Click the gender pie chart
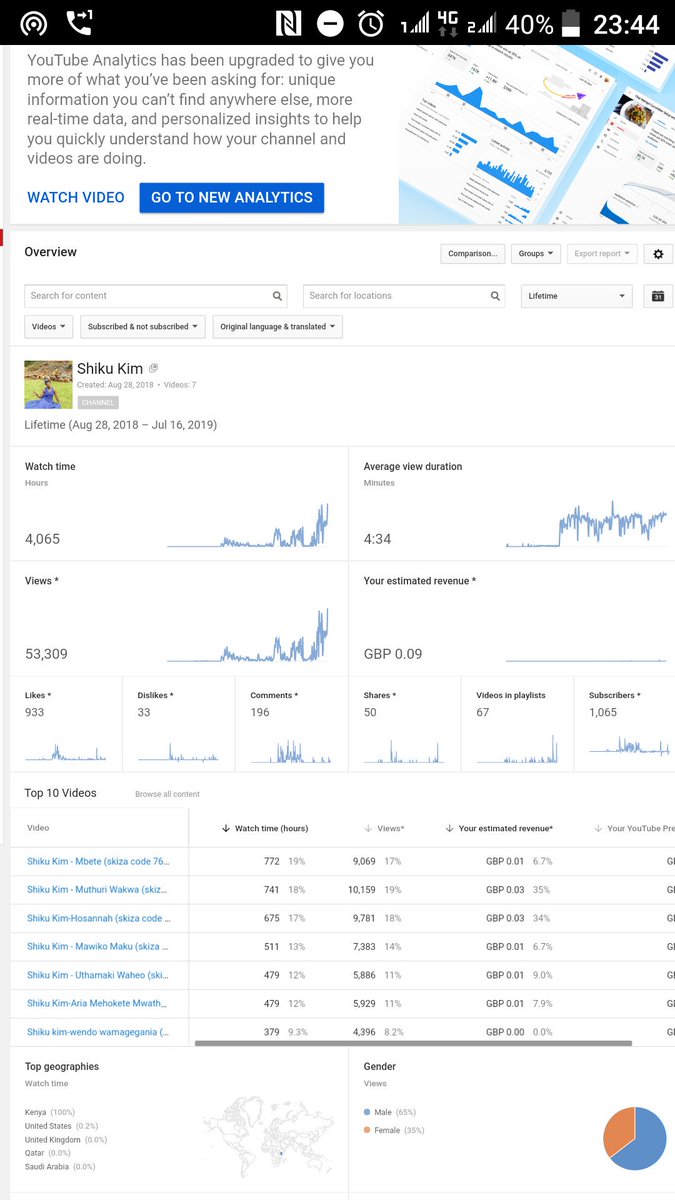This screenshot has width=675, height=1200. (x=635, y=1137)
